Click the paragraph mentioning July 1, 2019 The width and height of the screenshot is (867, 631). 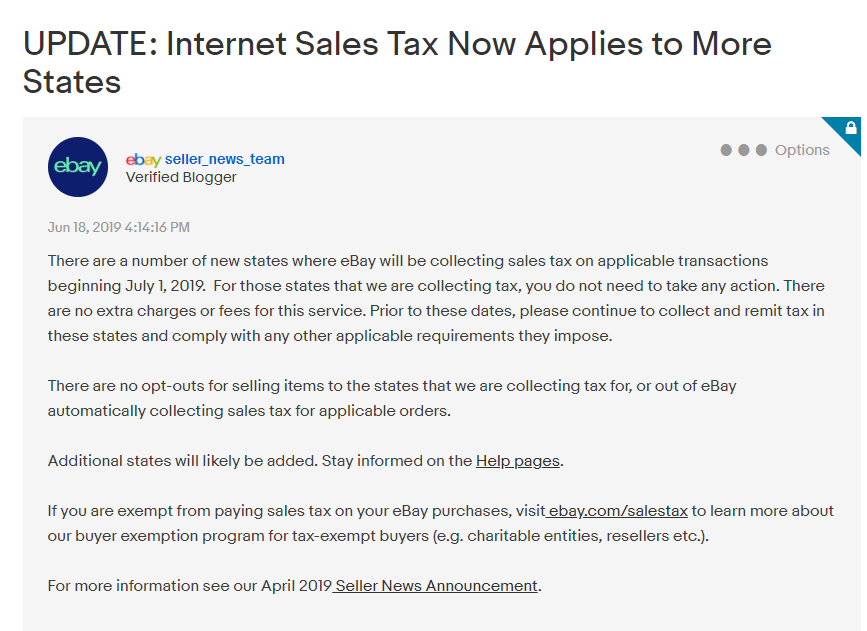point(436,298)
